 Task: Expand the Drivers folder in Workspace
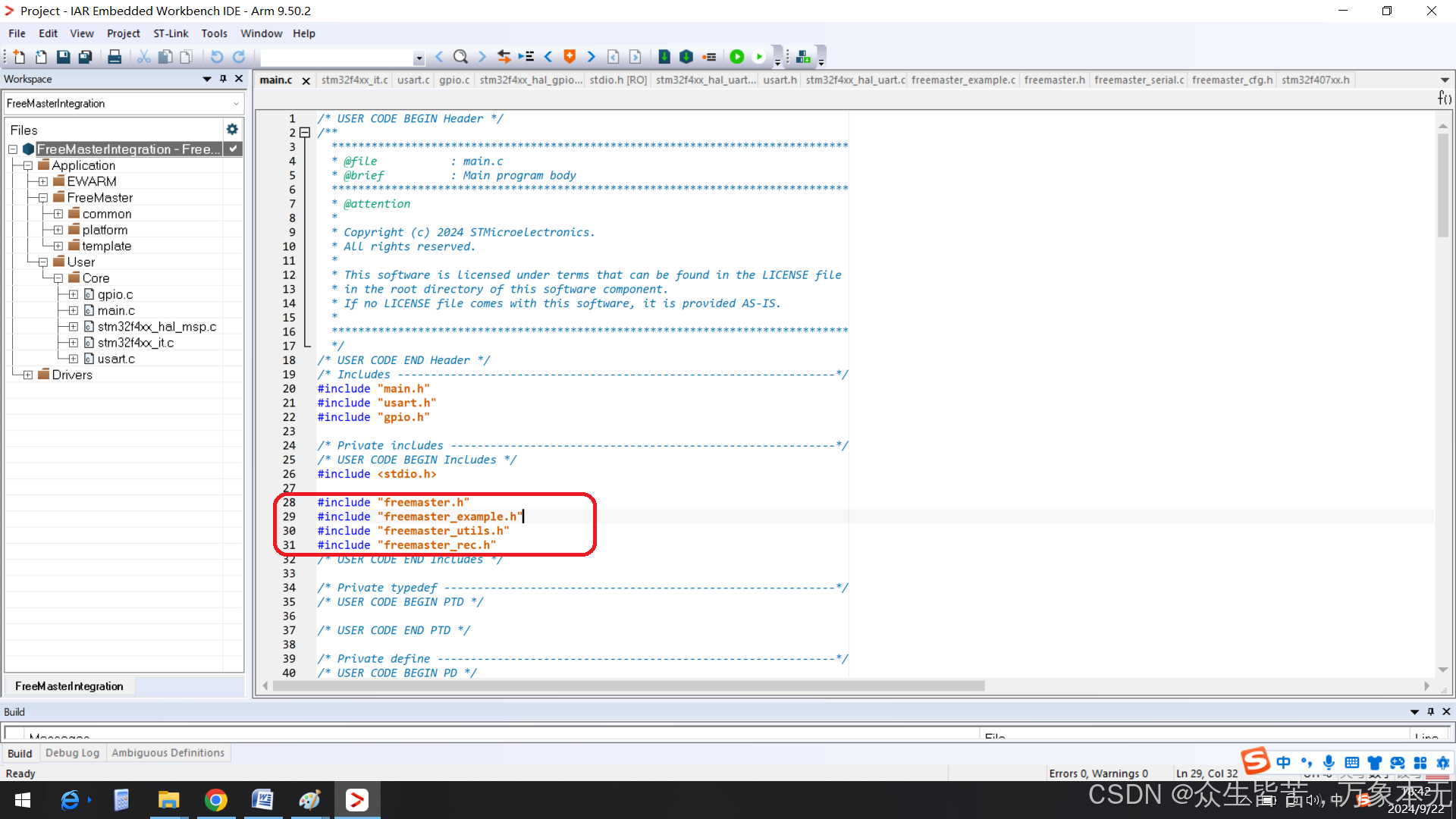click(27, 375)
